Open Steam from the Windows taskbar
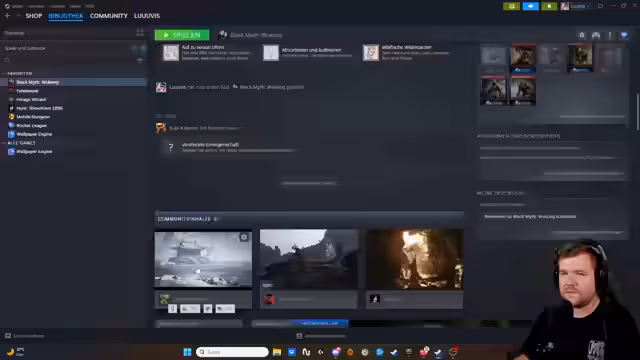 pyautogui.click(x=438, y=352)
